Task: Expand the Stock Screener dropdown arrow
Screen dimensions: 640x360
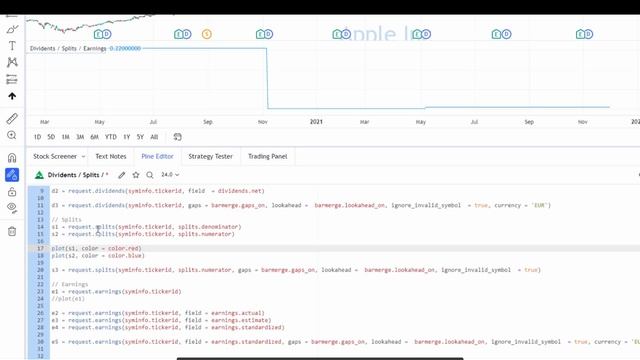Action: pos(83,157)
